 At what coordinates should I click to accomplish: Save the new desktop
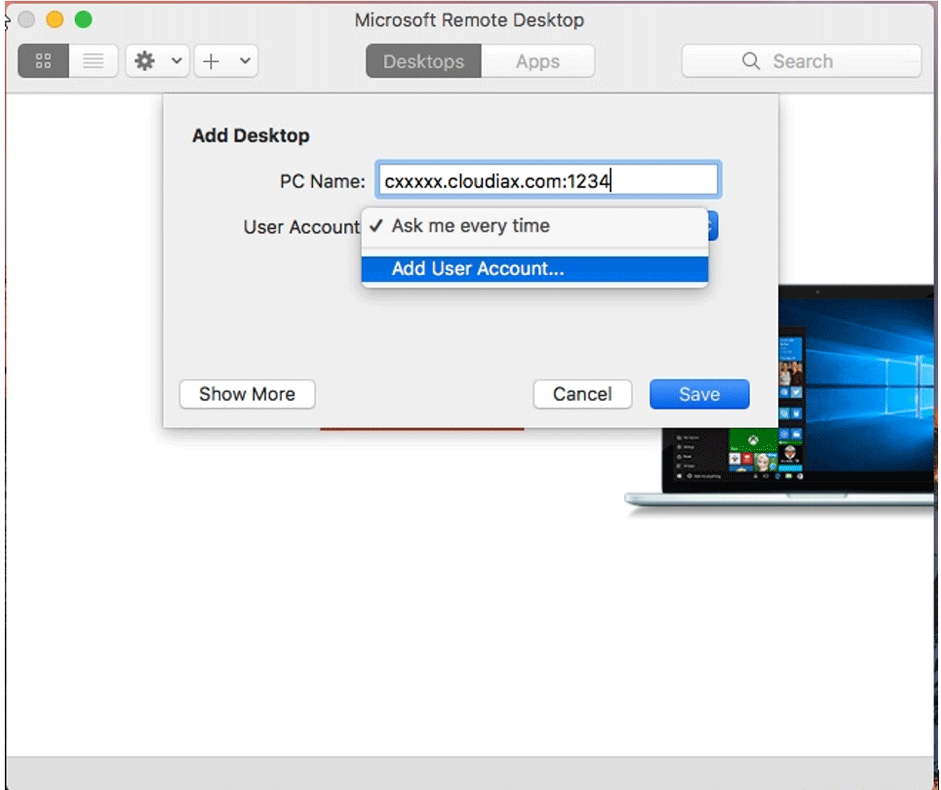[699, 394]
